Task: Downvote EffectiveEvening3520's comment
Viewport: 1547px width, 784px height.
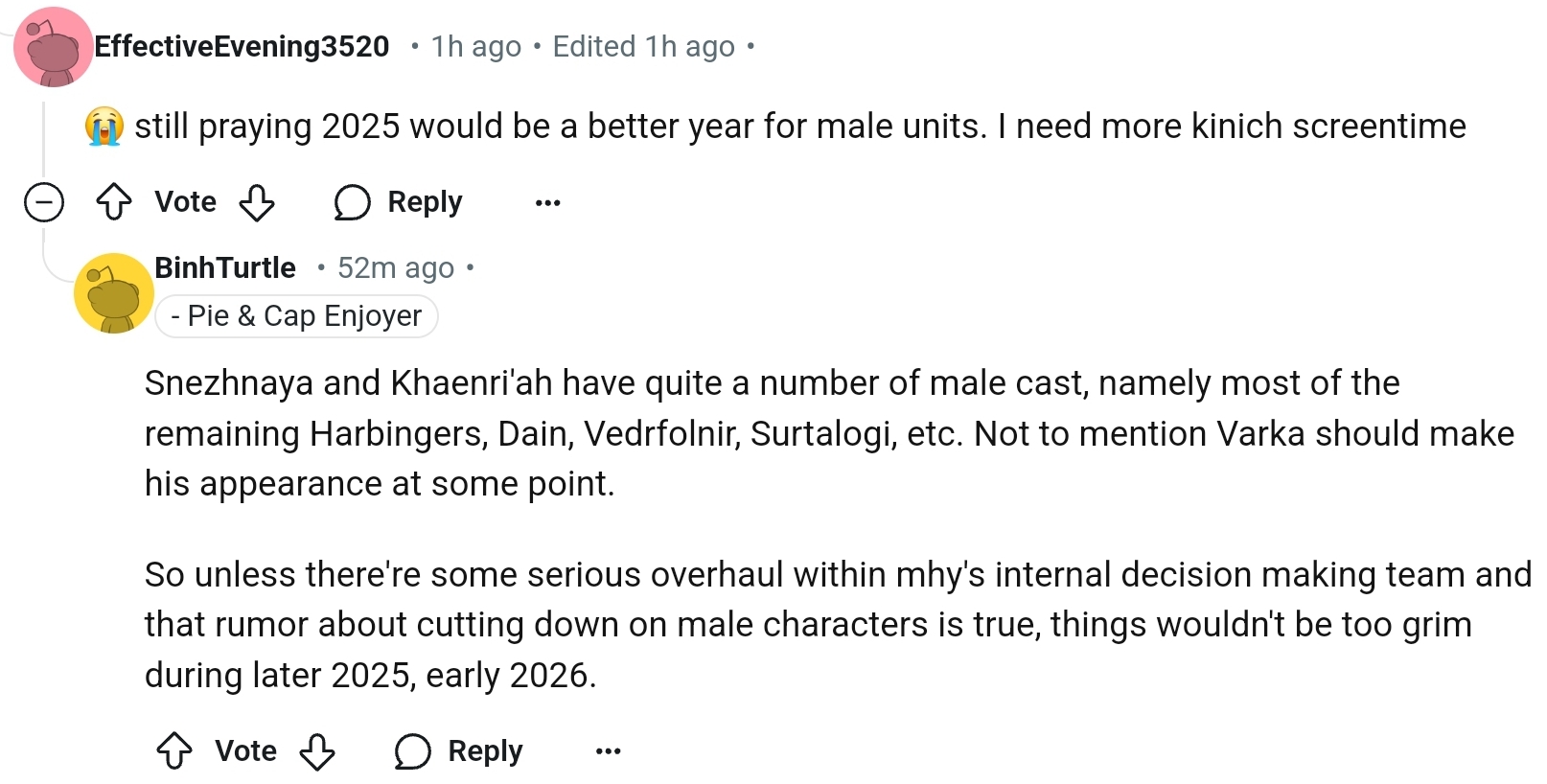Action: 257,202
